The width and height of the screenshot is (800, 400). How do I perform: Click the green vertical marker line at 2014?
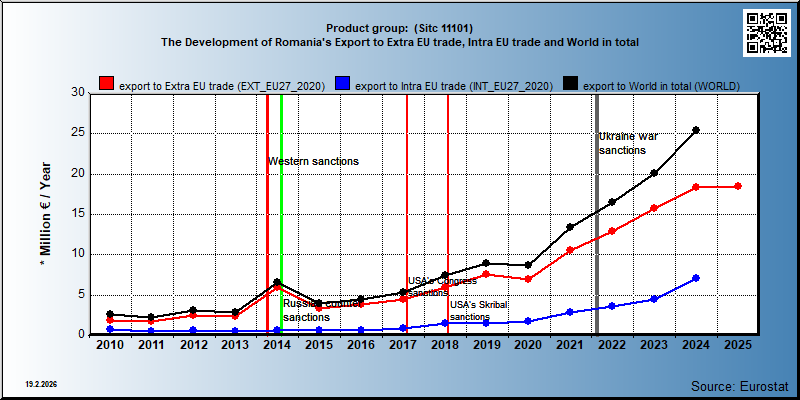[281, 214]
